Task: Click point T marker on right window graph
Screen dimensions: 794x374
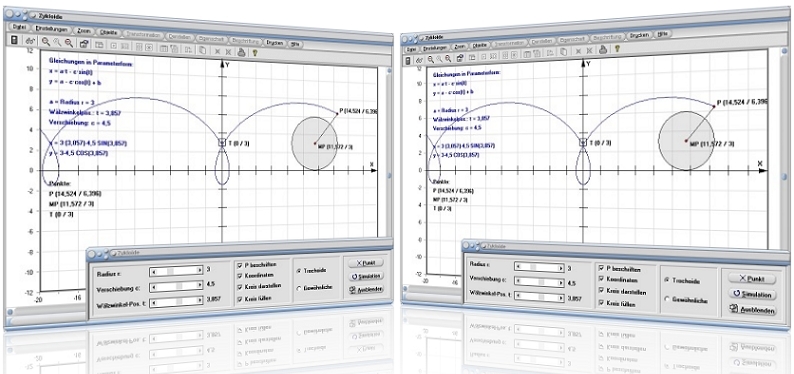Action: click(583, 143)
